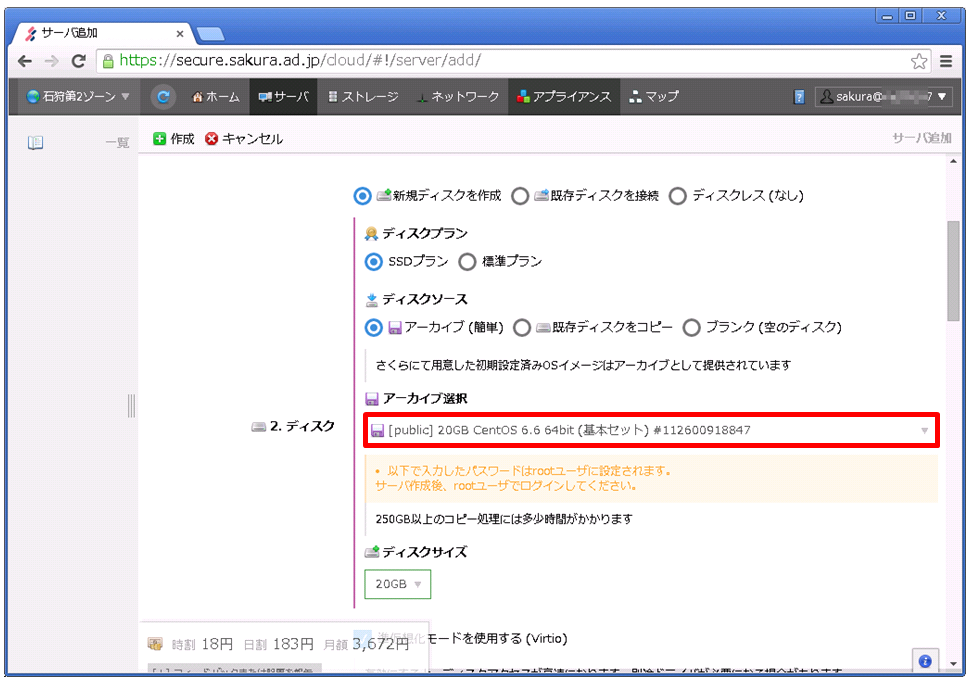The image size is (969, 683).
Task: Open the アーカイブ選択 CentOS dropdown
Action: click(x=650, y=430)
